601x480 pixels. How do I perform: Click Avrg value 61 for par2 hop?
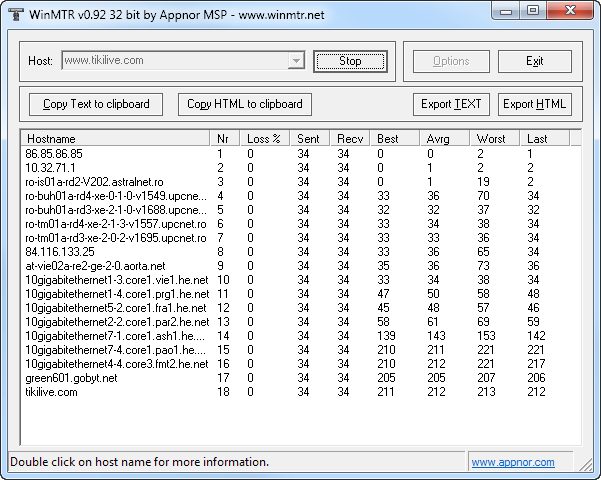click(x=433, y=322)
